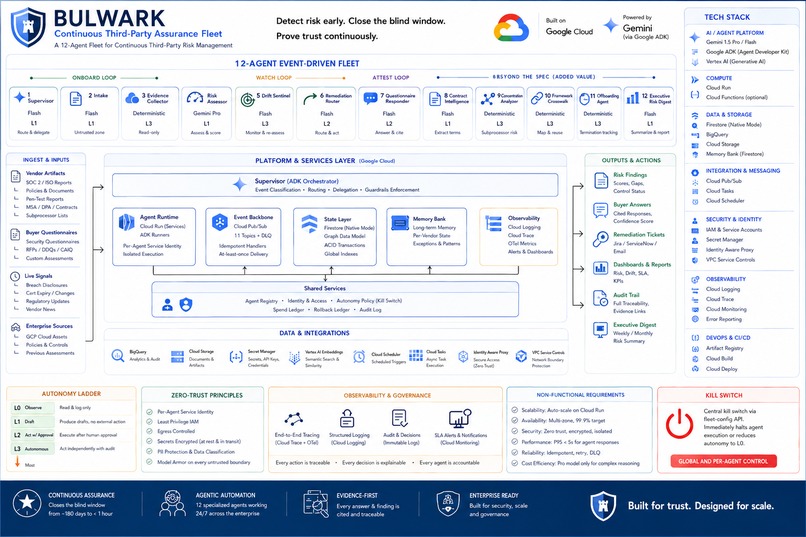Click the Cloud Storage icon in Data & Integrations
The height and width of the screenshot is (537, 806).
pyautogui.click(x=177, y=356)
